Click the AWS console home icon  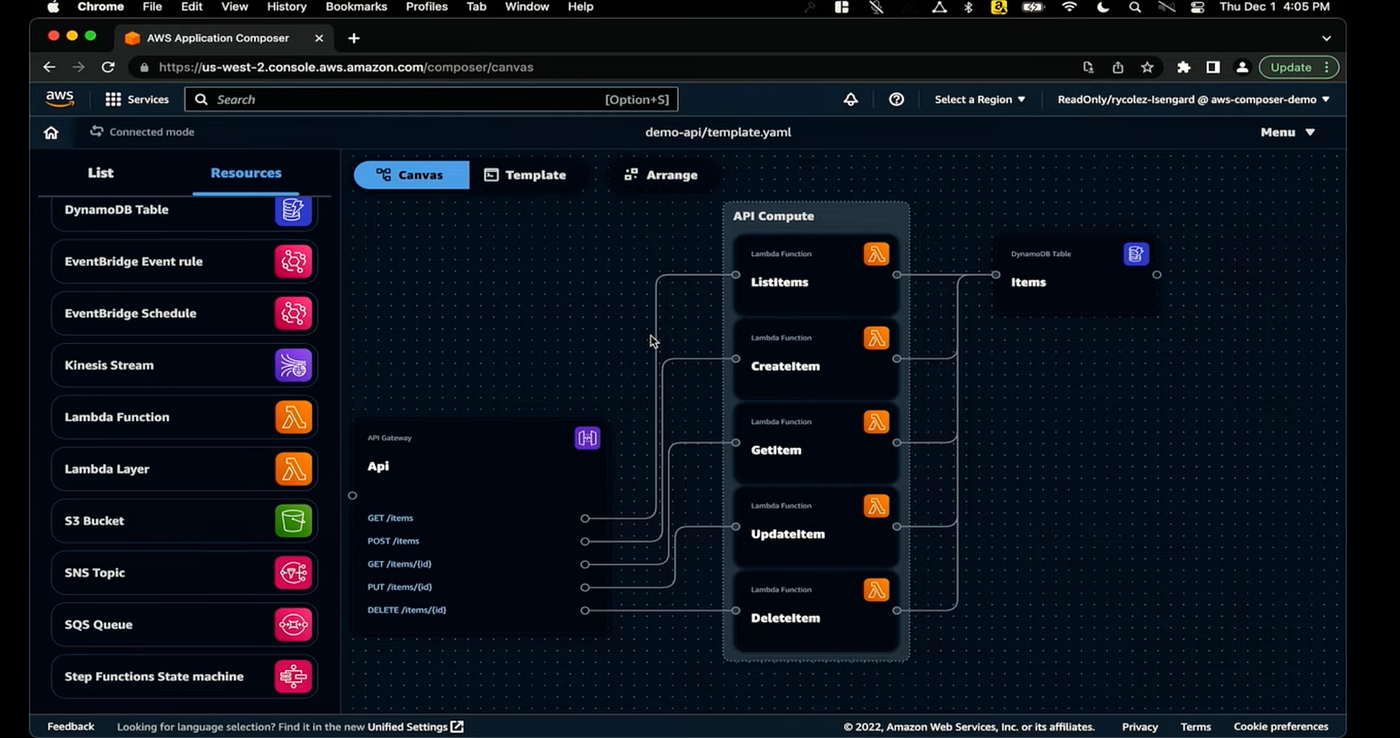tap(51, 132)
